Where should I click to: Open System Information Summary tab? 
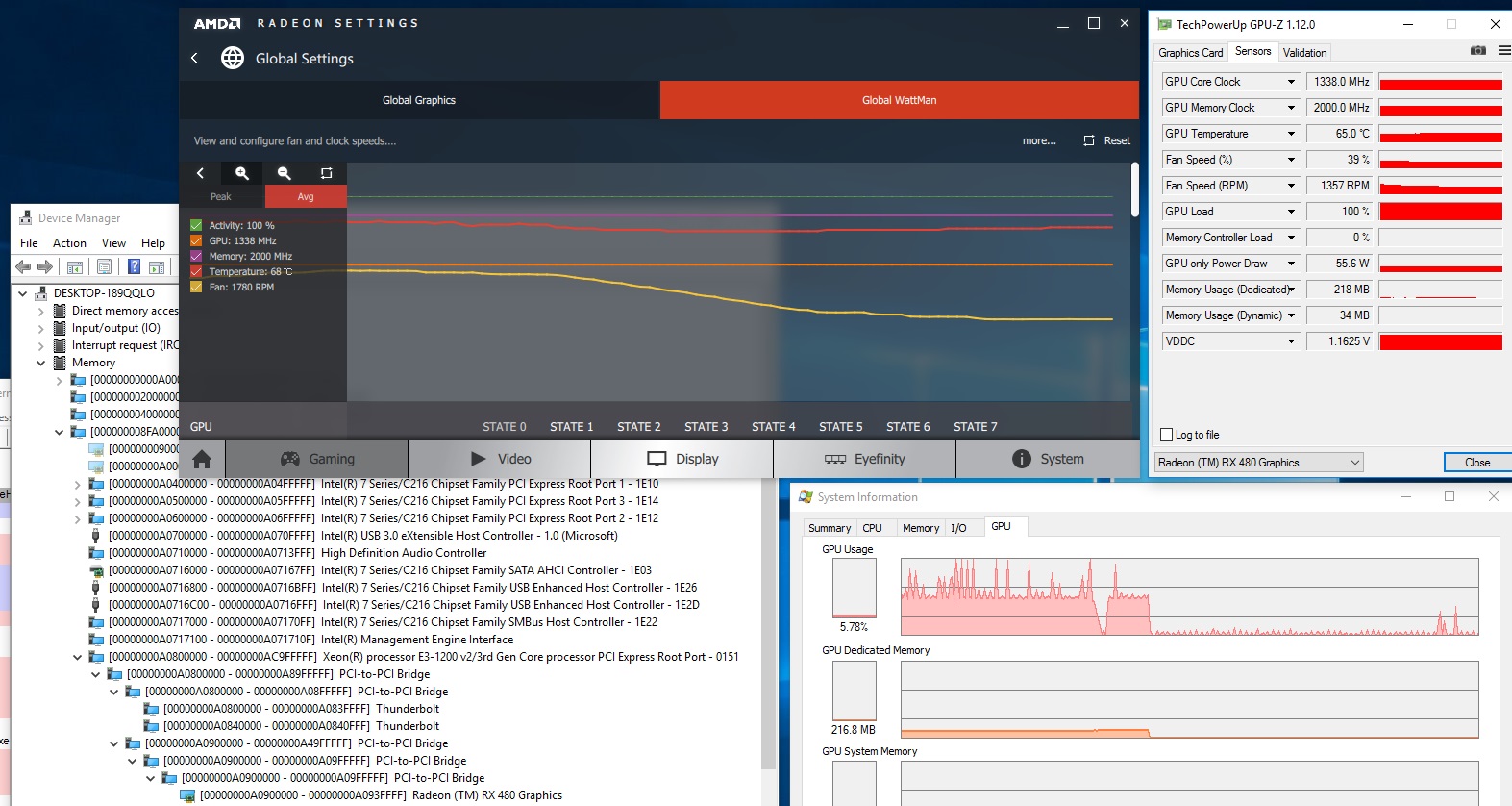coord(830,528)
